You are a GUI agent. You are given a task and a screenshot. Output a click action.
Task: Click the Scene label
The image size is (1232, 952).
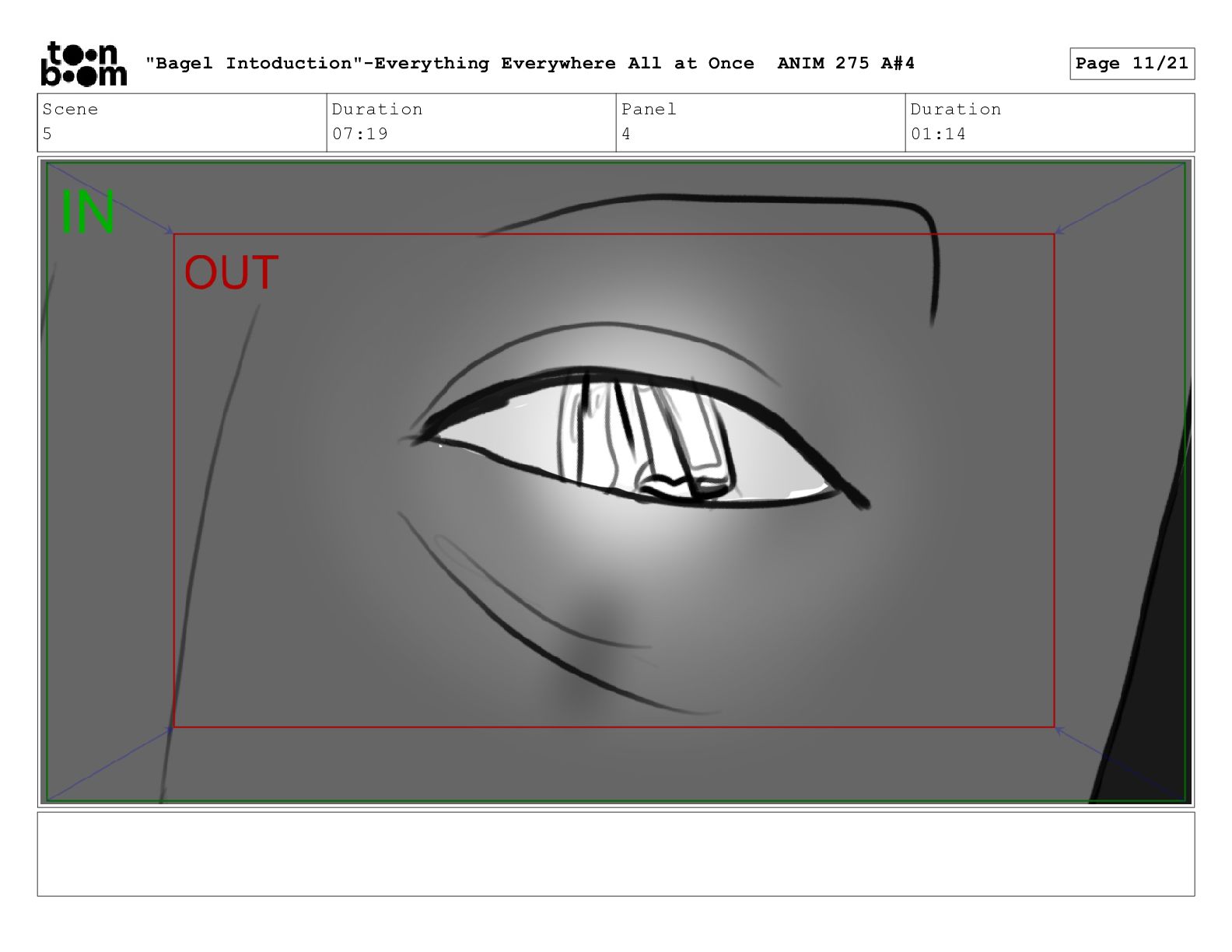[x=71, y=109]
